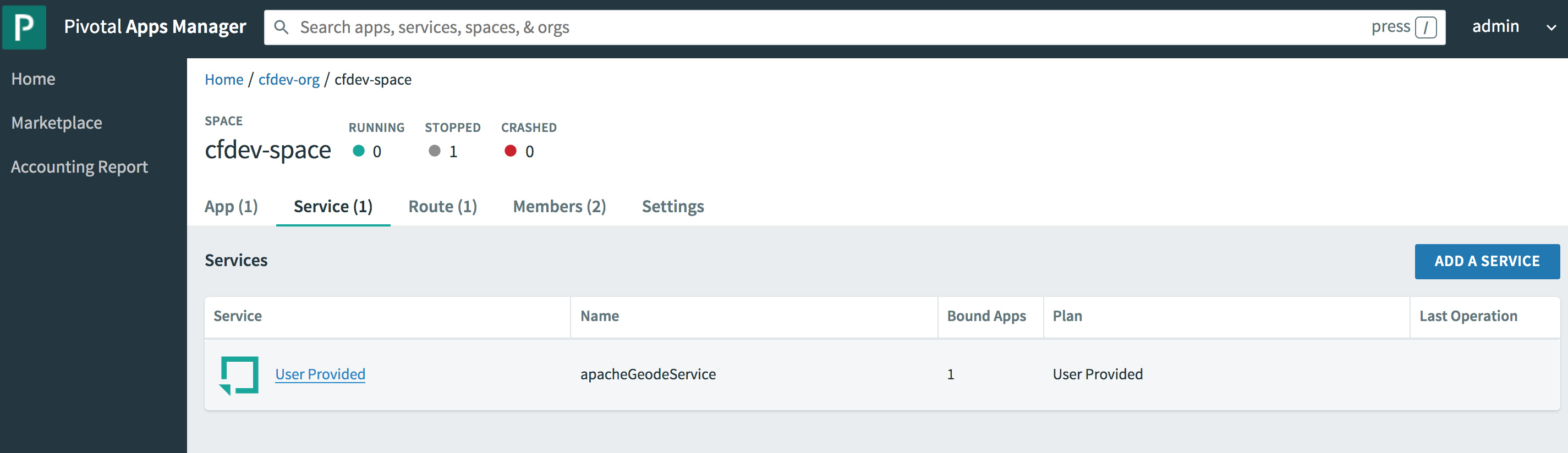Open the User Provided service link
The image size is (1568, 453).
(x=320, y=374)
